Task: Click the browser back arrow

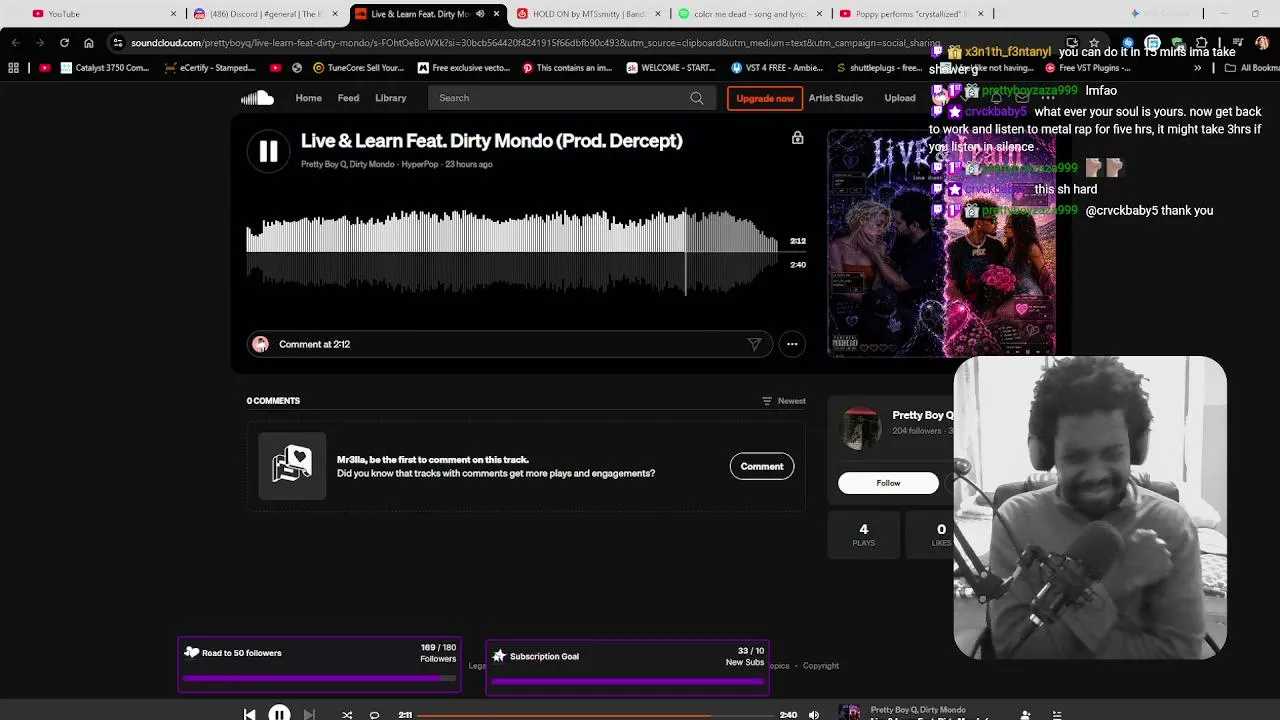Action: pyautogui.click(x=15, y=43)
